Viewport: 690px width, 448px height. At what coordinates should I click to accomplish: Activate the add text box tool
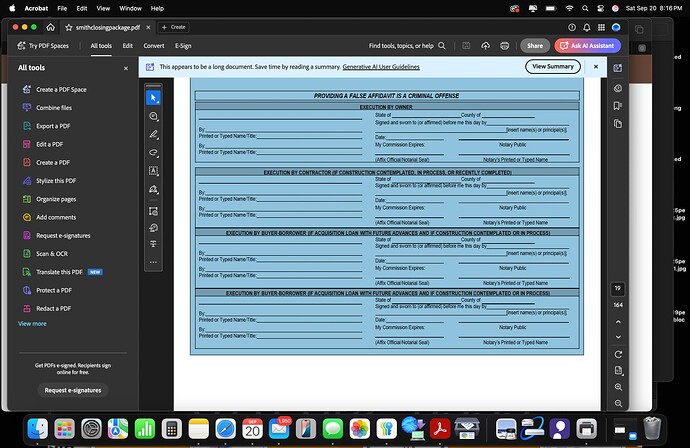point(153,171)
